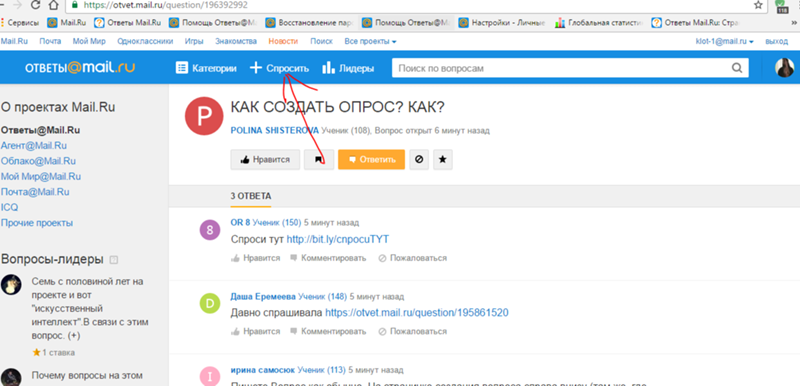Click the Нравится button under the question
This screenshot has width=800, height=386.
(265, 160)
